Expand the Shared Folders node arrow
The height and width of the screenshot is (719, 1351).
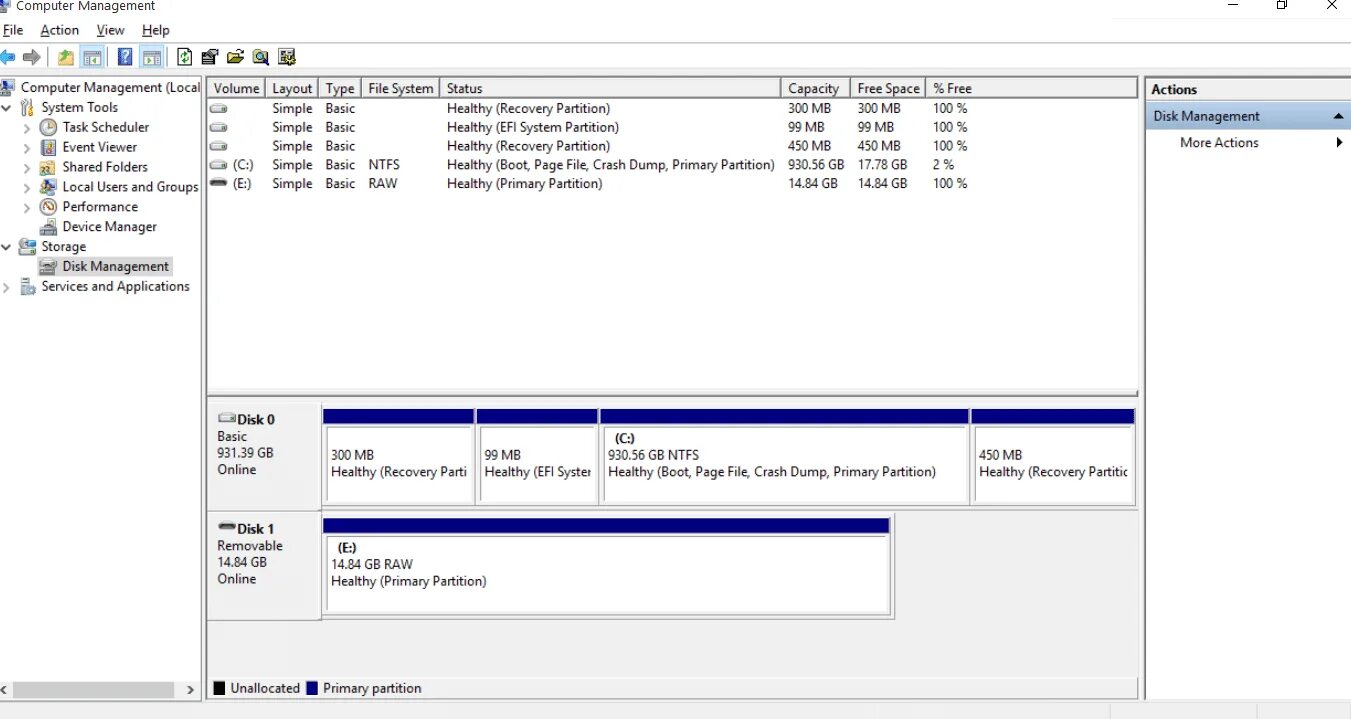pyautogui.click(x=27, y=168)
